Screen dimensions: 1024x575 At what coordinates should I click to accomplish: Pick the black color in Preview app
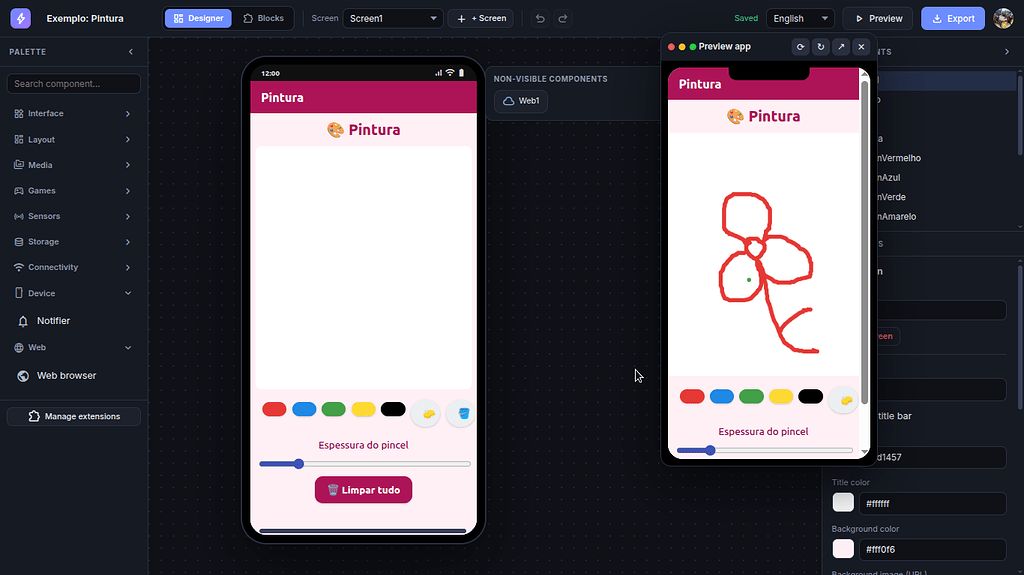point(810,396)
